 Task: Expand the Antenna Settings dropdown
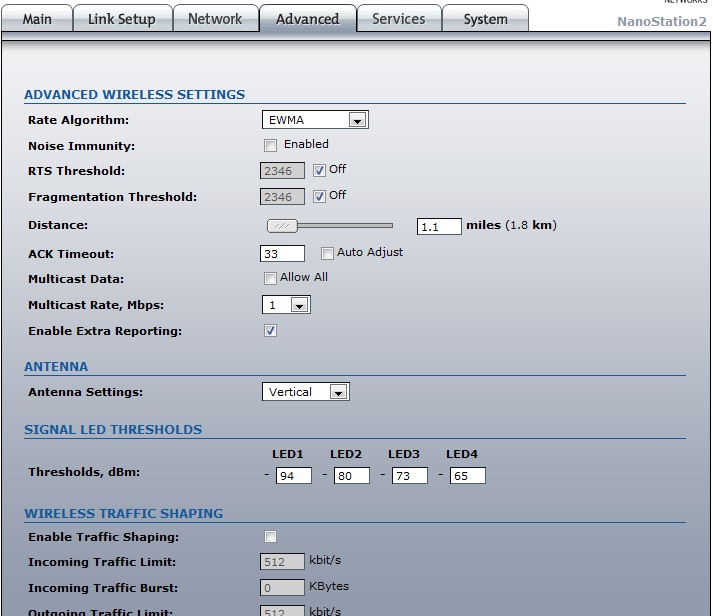pos(305,392)
